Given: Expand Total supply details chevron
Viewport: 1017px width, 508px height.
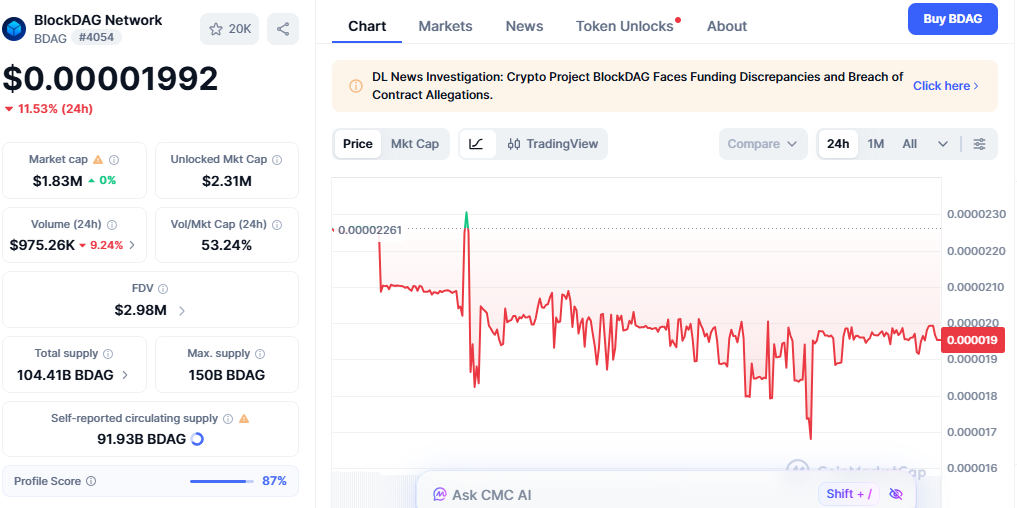Looking at the screenshot, I should coord(125,375).
